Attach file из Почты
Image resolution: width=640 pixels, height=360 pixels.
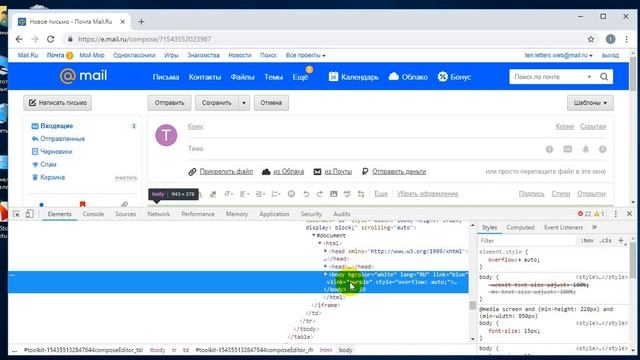(x=338, y=171)
